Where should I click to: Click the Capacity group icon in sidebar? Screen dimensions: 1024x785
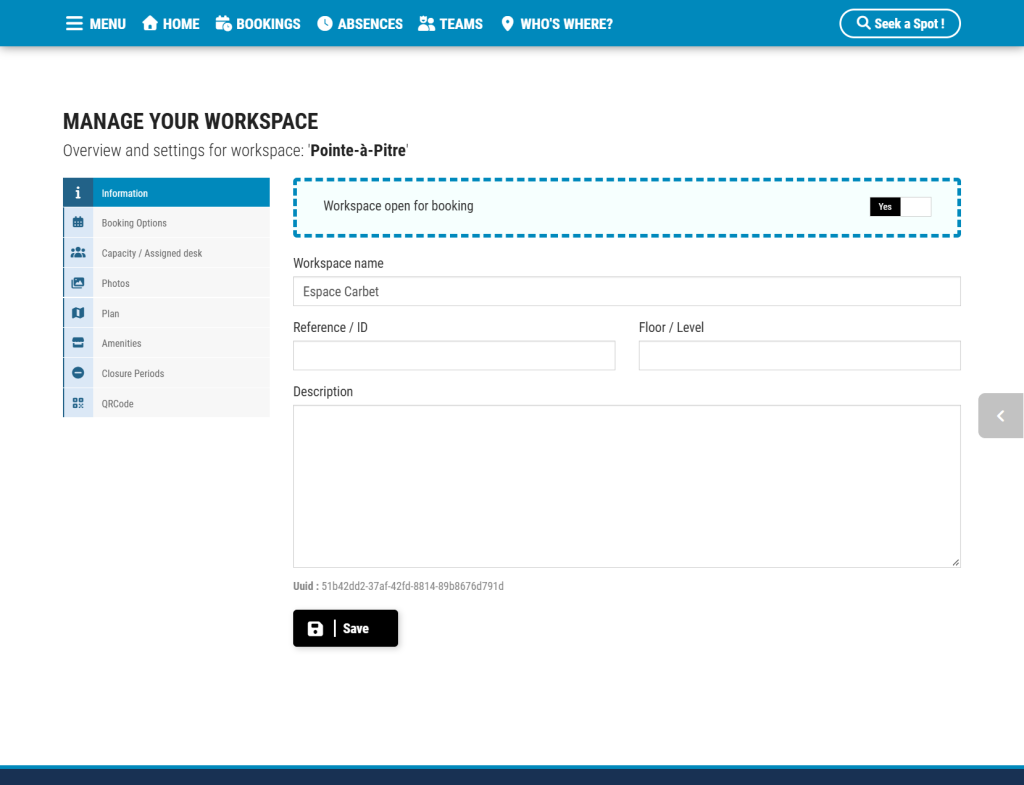coord(78,253)
